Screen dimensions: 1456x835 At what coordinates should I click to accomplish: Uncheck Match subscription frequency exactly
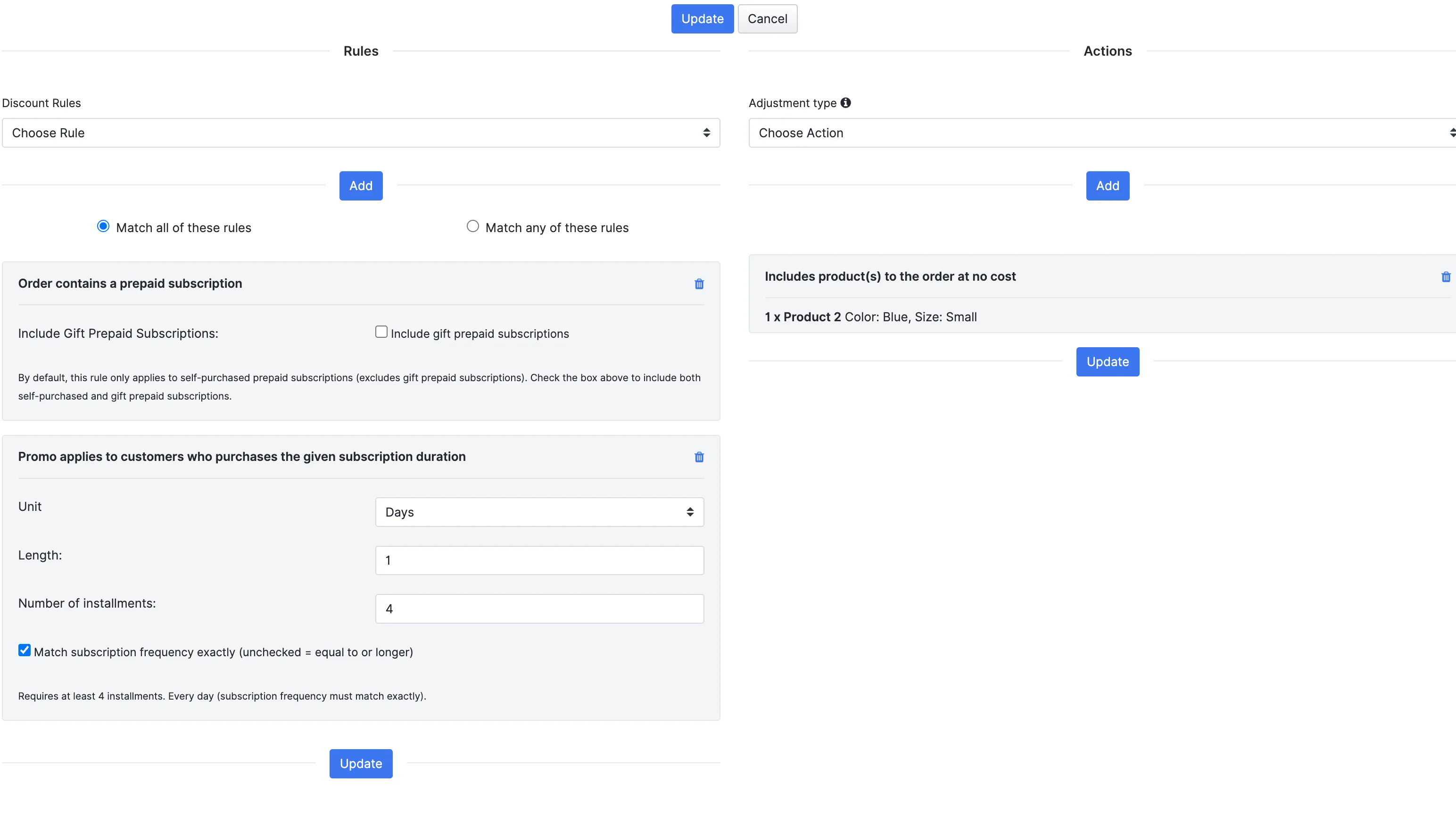tap(24, 651)
